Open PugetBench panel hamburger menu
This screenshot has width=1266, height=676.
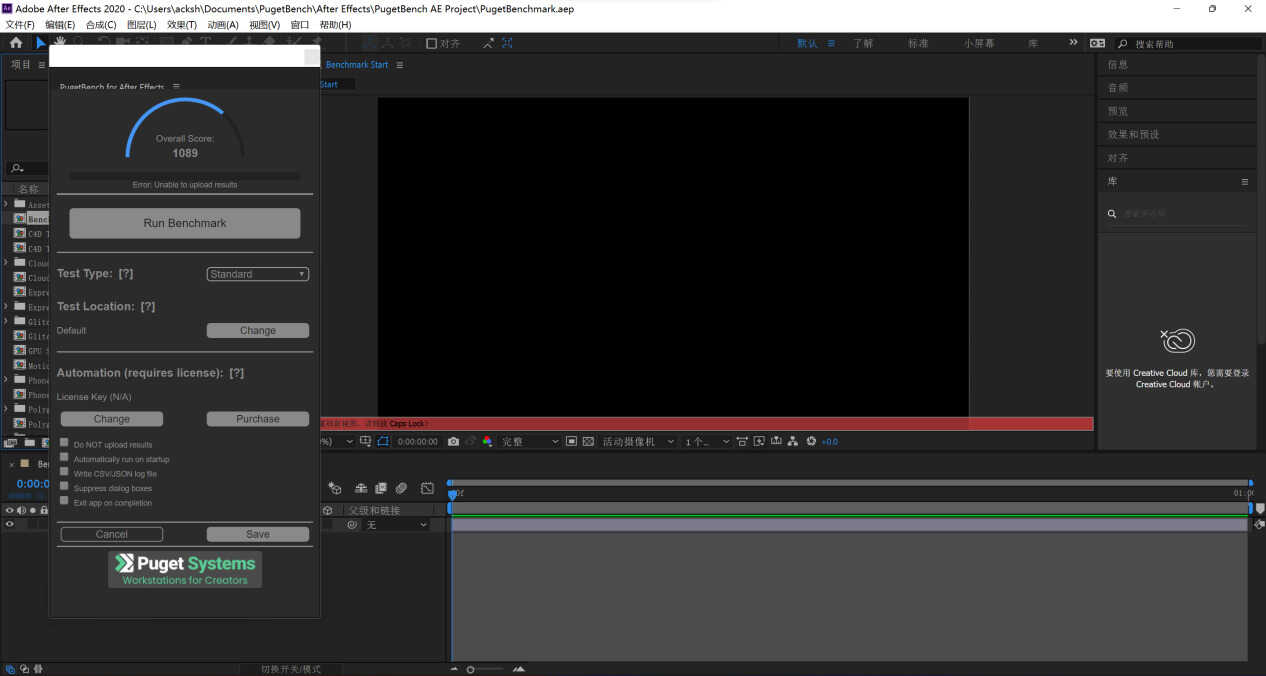point(176,87)
